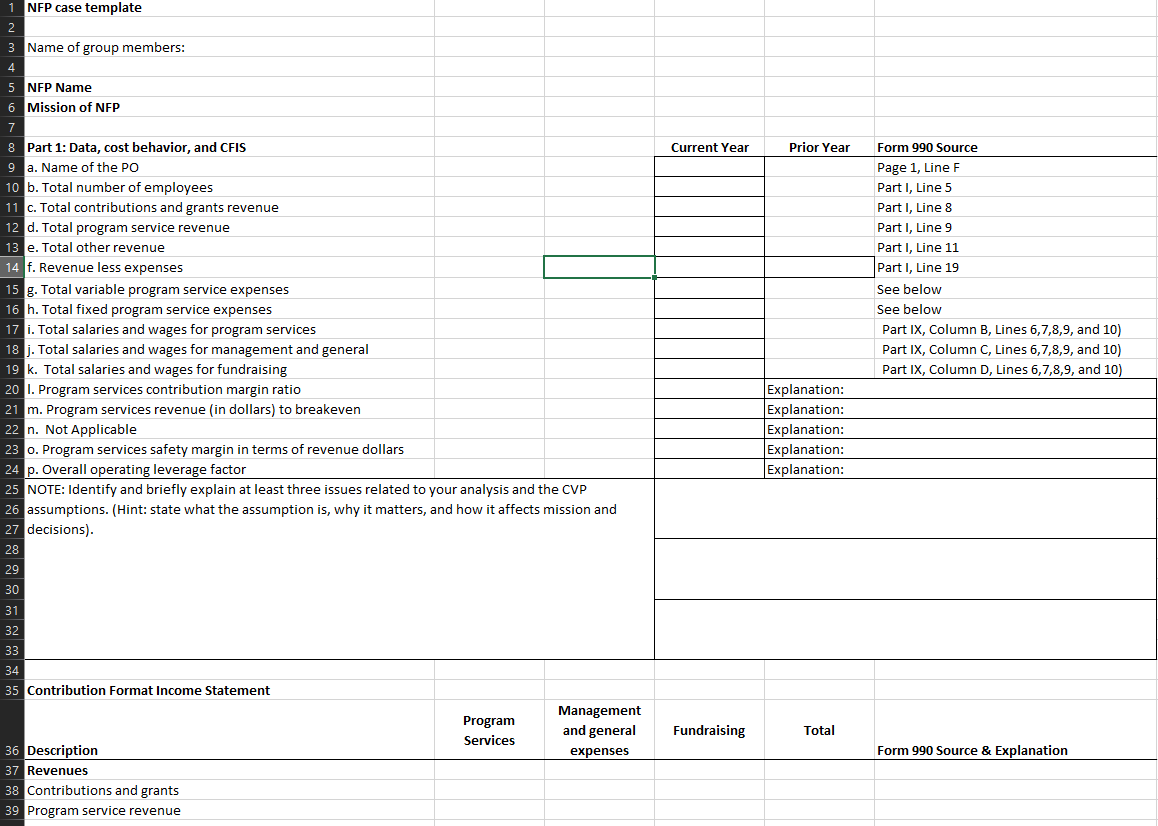Image resolution: width=1158 pixels, height=826 pixels.
Task: Select the 'Program Services' column header
Action: [489, 730]
